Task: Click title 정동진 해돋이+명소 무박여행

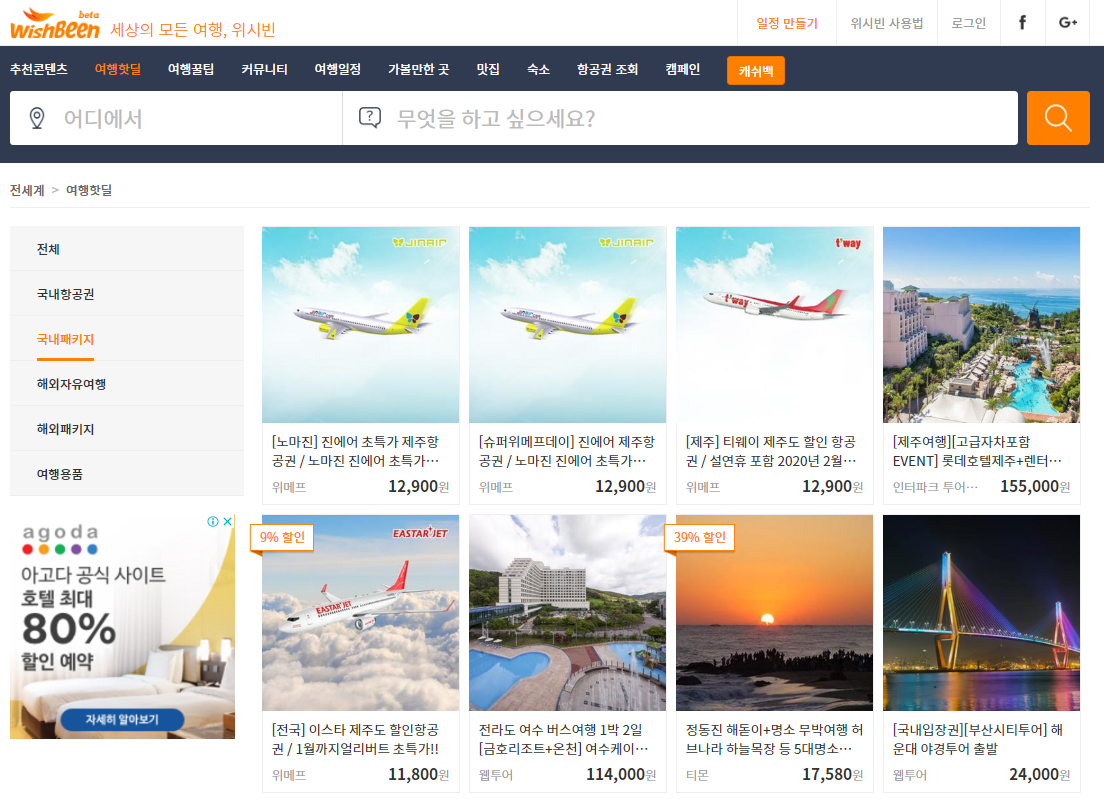Action: [774, 738]
